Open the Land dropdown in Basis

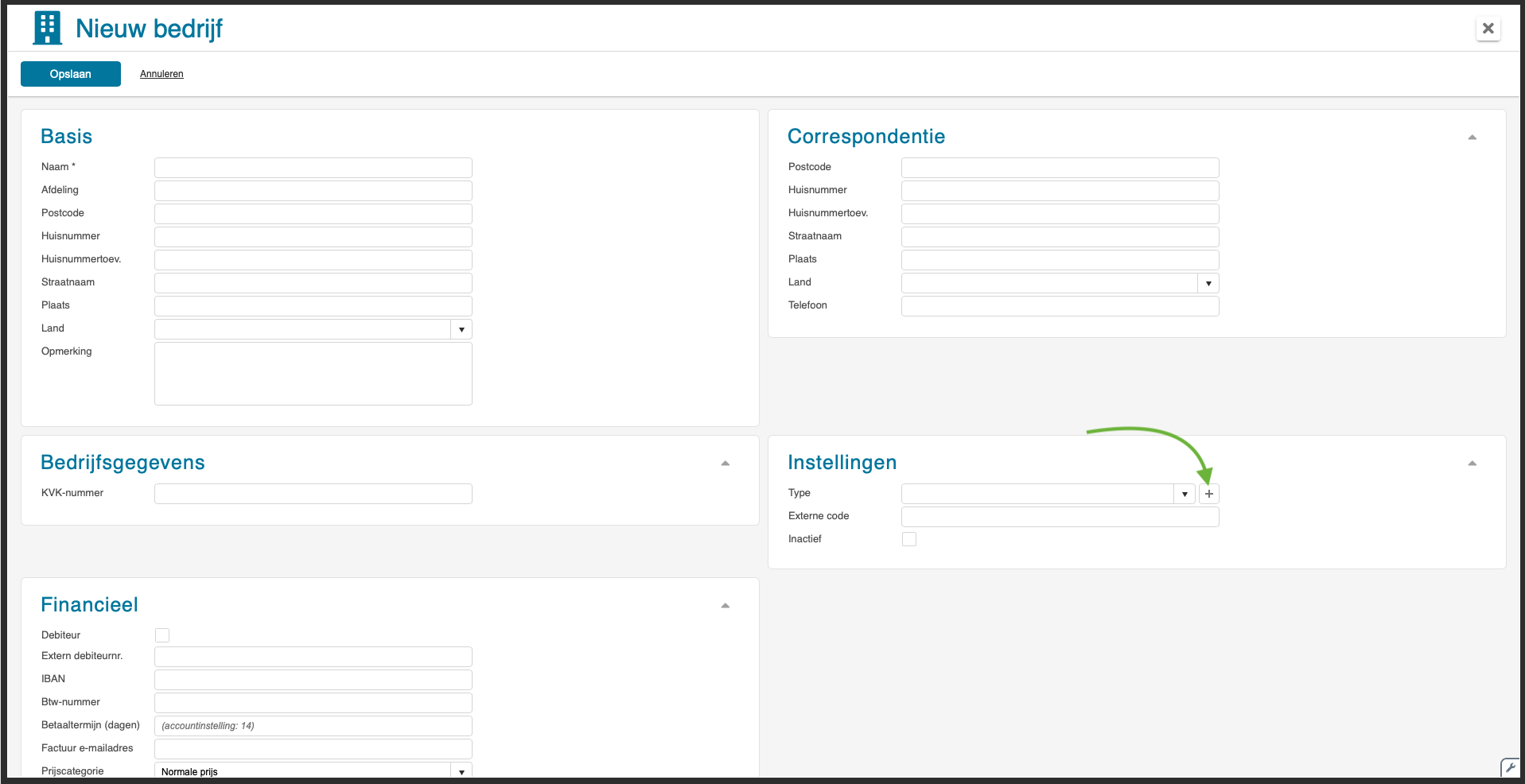point(461,329)
